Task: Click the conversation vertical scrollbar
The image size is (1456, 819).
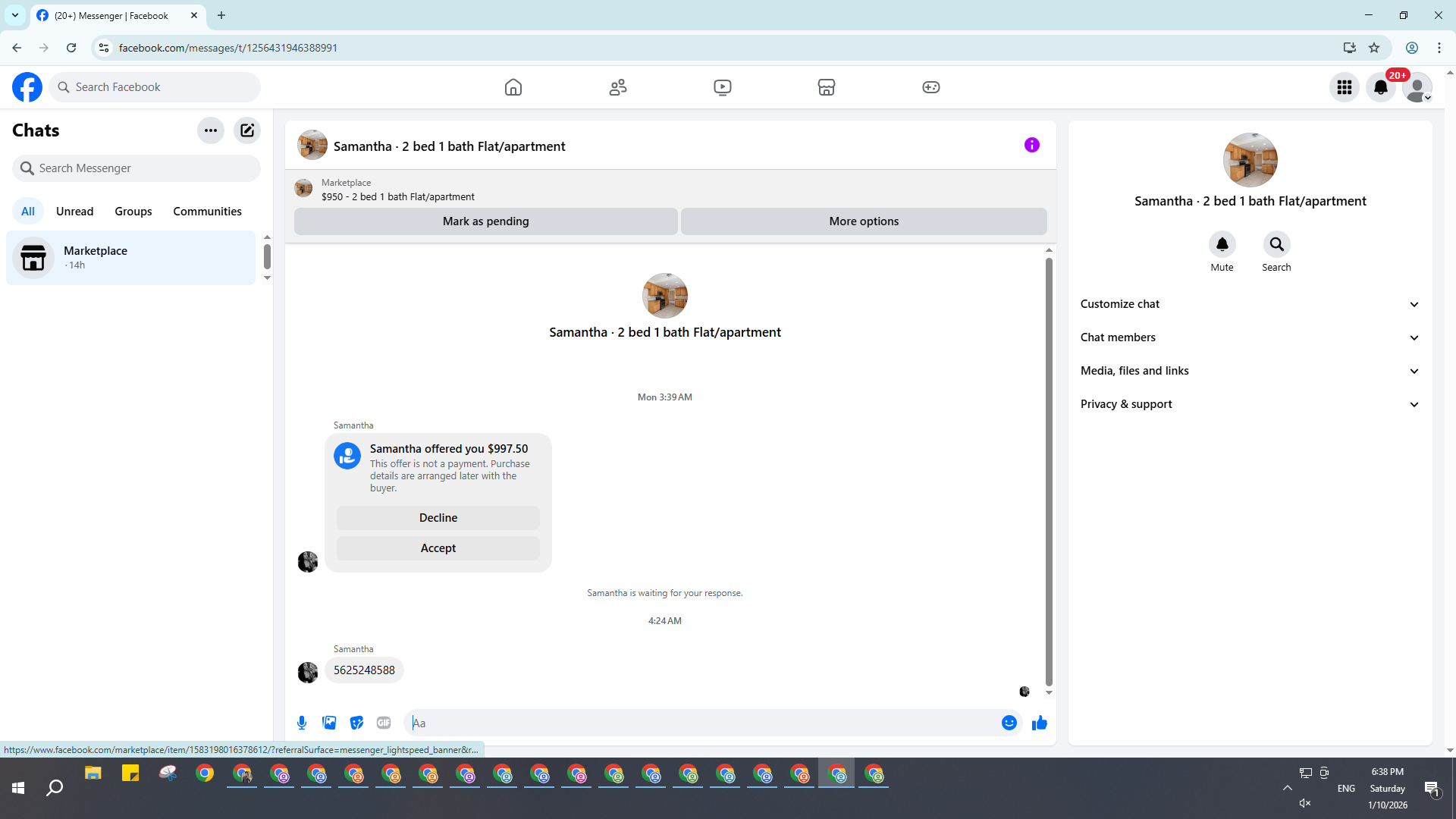Action: pyautogui.click(x=1049, y=470)
